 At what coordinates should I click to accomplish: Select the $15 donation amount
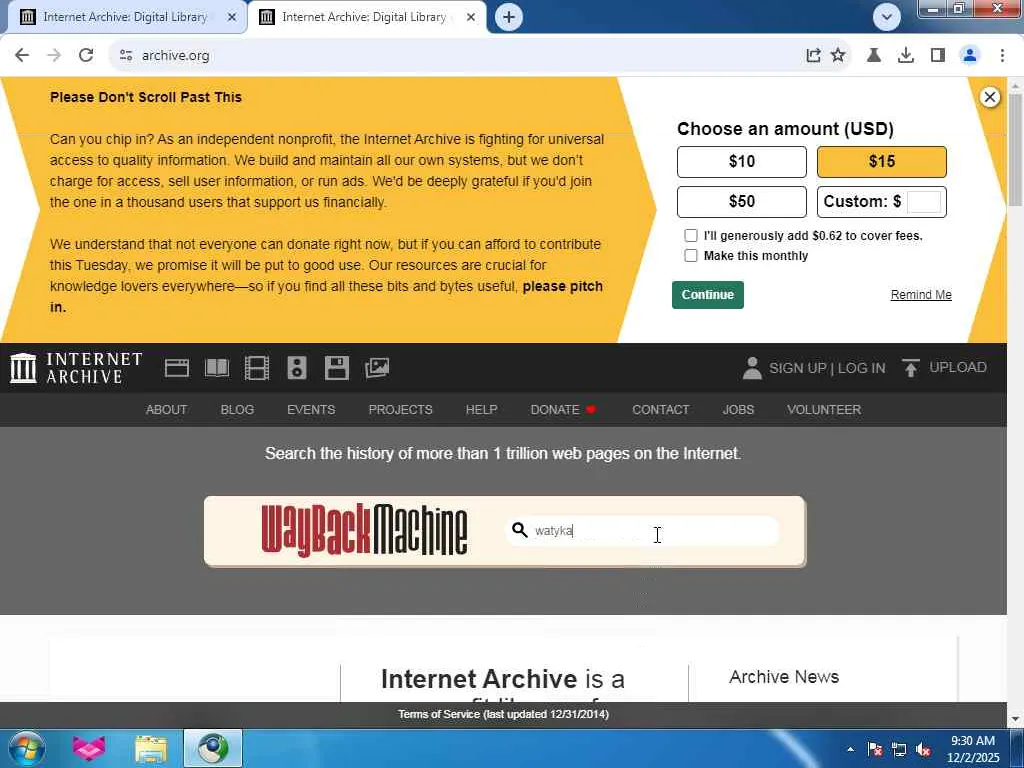pos(882,162)
